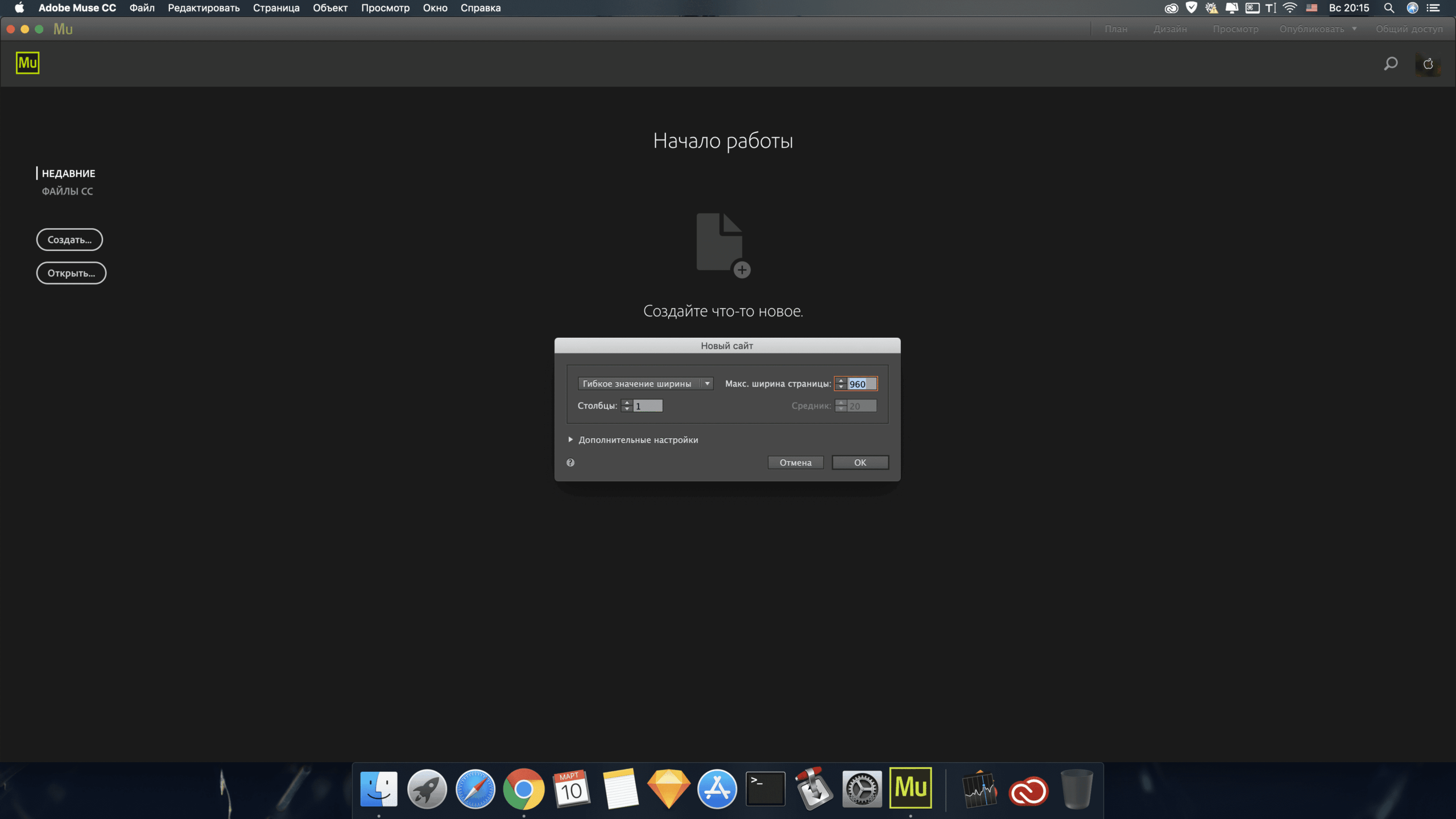Click the Muse logo icon in header

pos(27,63)
